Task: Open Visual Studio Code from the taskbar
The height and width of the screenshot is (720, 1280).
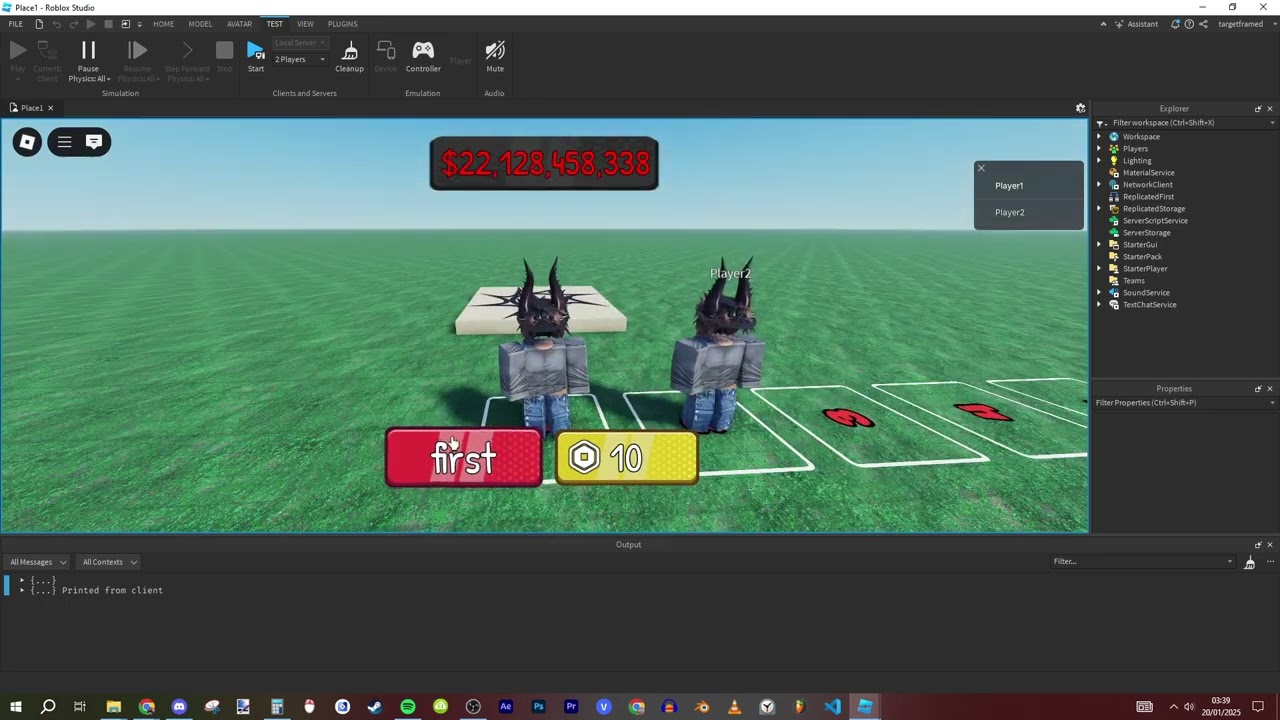Action: 833,707
